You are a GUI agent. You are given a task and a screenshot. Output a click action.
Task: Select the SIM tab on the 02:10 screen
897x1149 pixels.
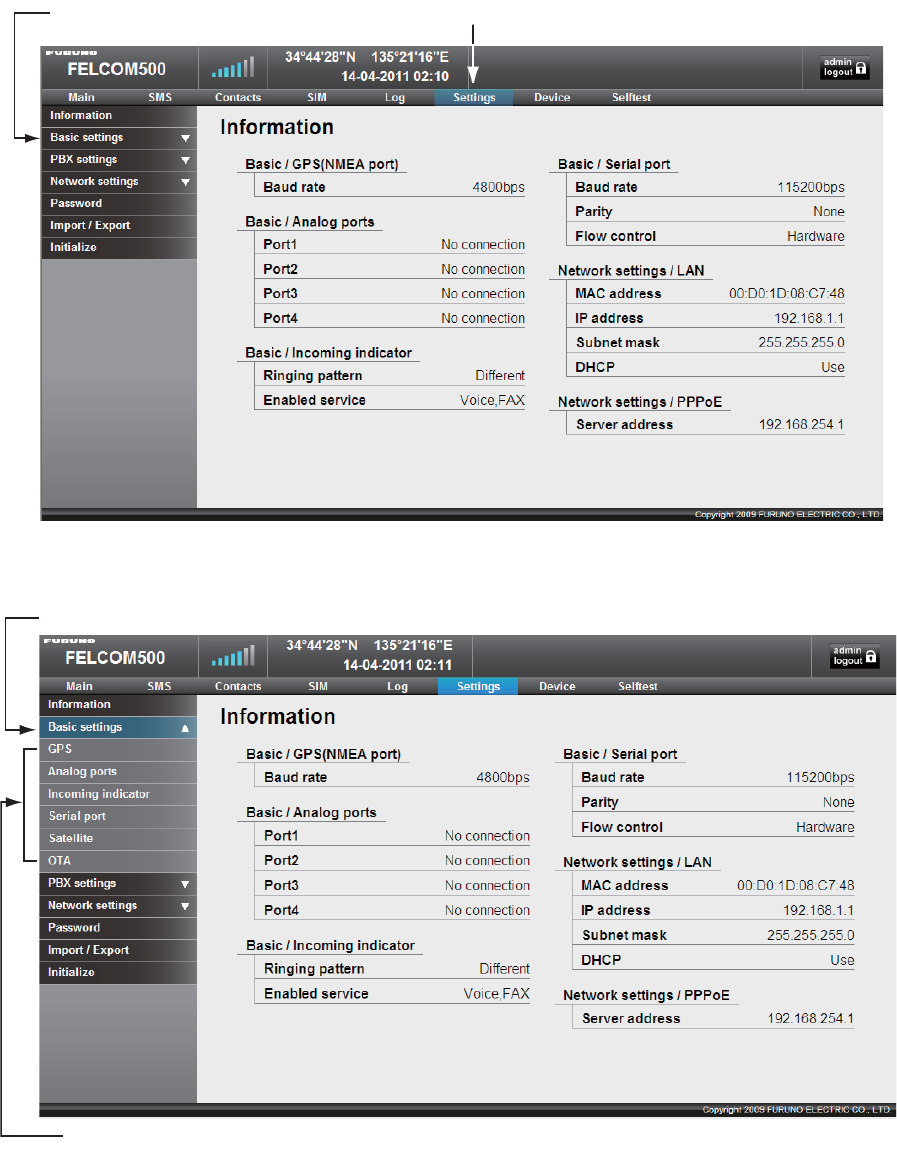click(x=317, y=97)
